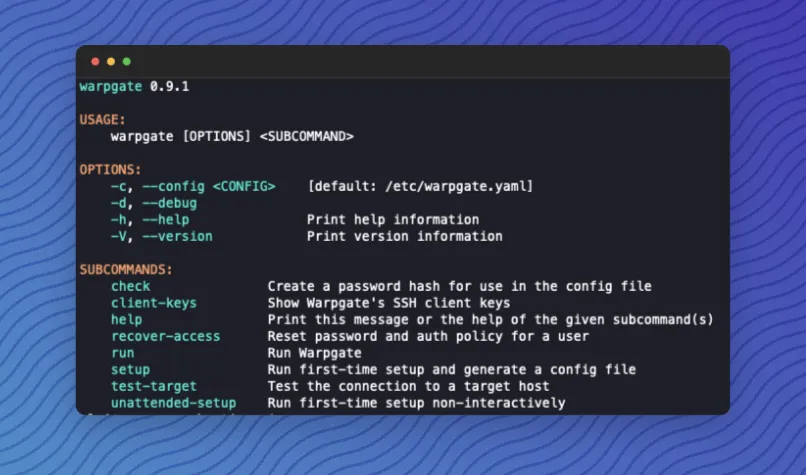Click the "check" subcommand name

click(x=130, y=286)
